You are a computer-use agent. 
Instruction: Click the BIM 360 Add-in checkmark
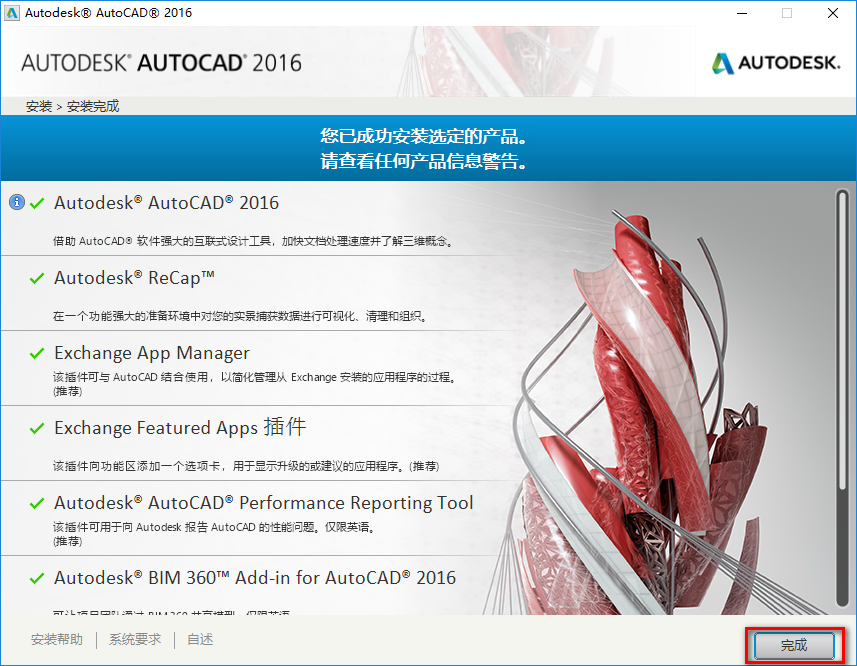coord(37,578)
